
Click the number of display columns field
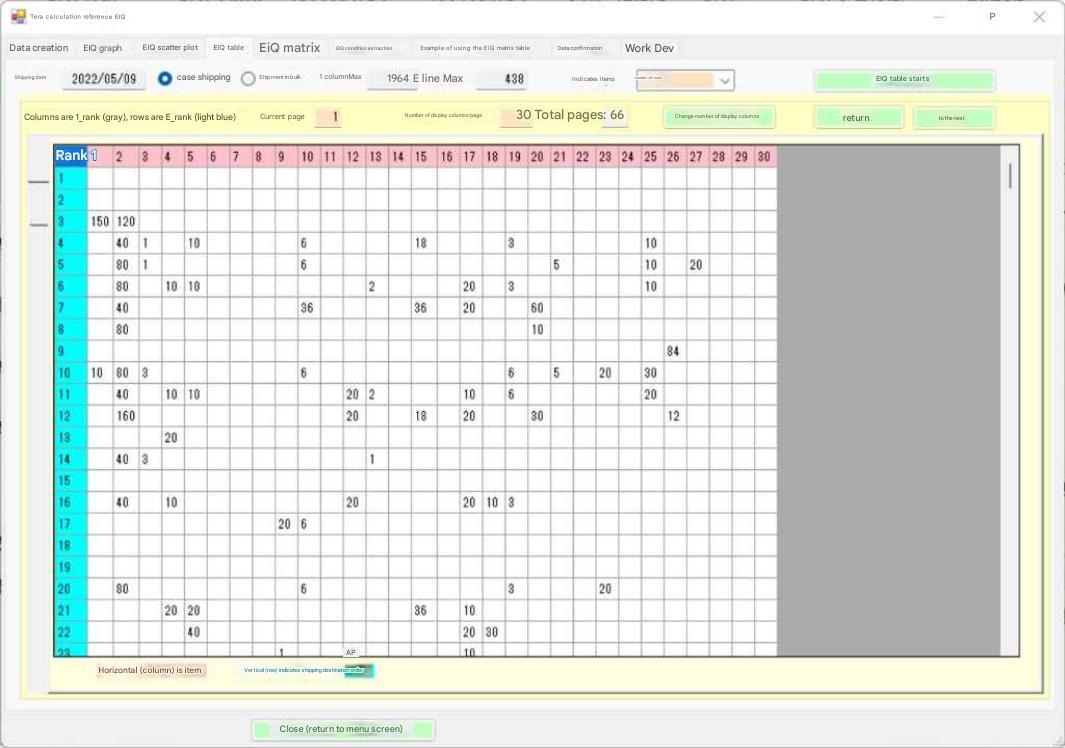pyautogui.click(x=515, y=117)
